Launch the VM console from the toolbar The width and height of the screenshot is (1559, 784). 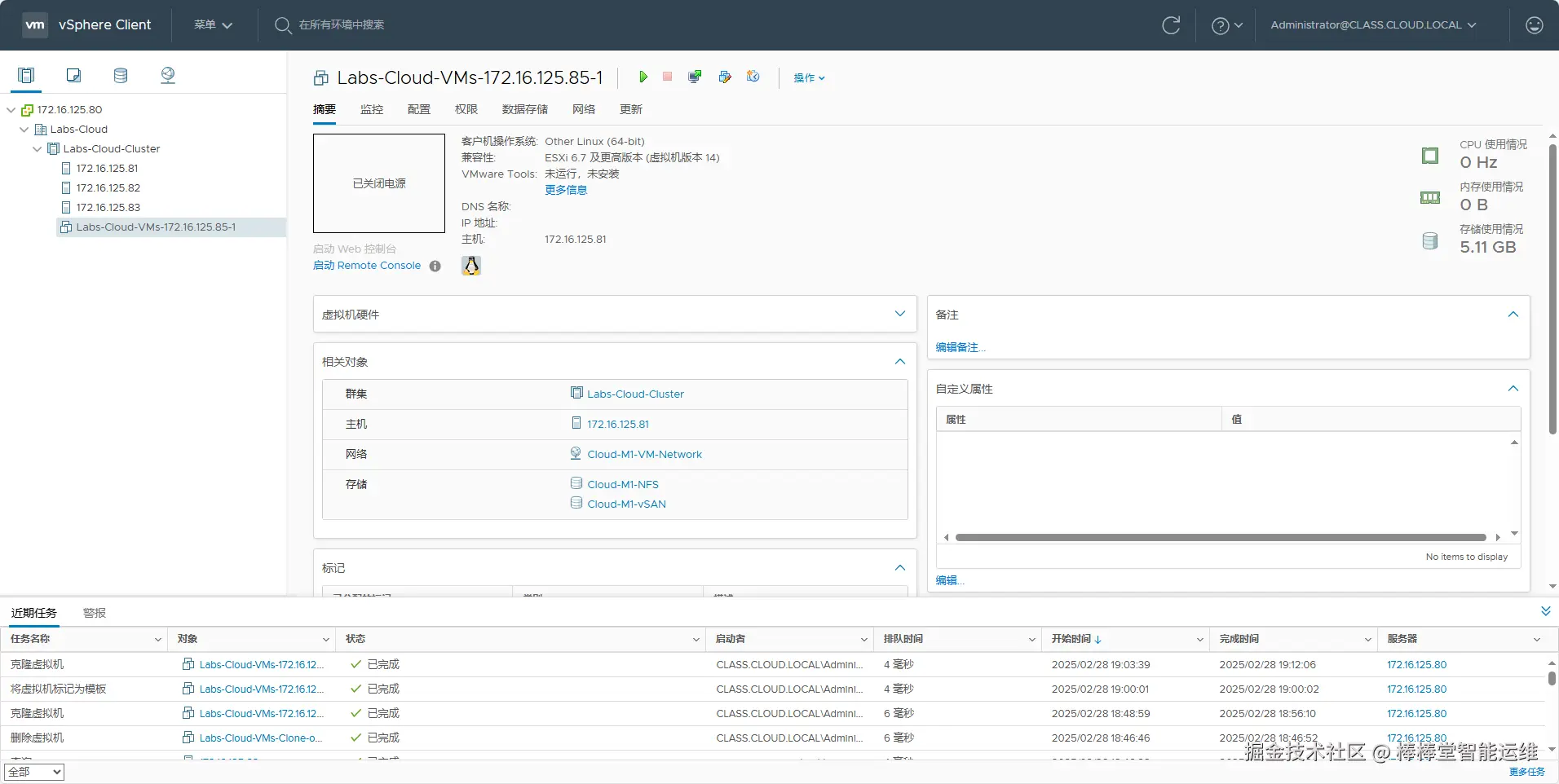(695, 77)
